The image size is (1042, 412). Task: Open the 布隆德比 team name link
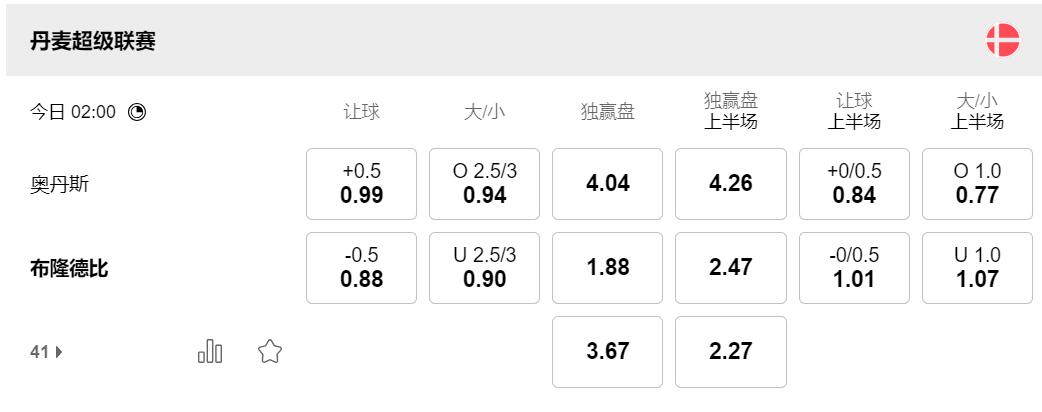69,269
